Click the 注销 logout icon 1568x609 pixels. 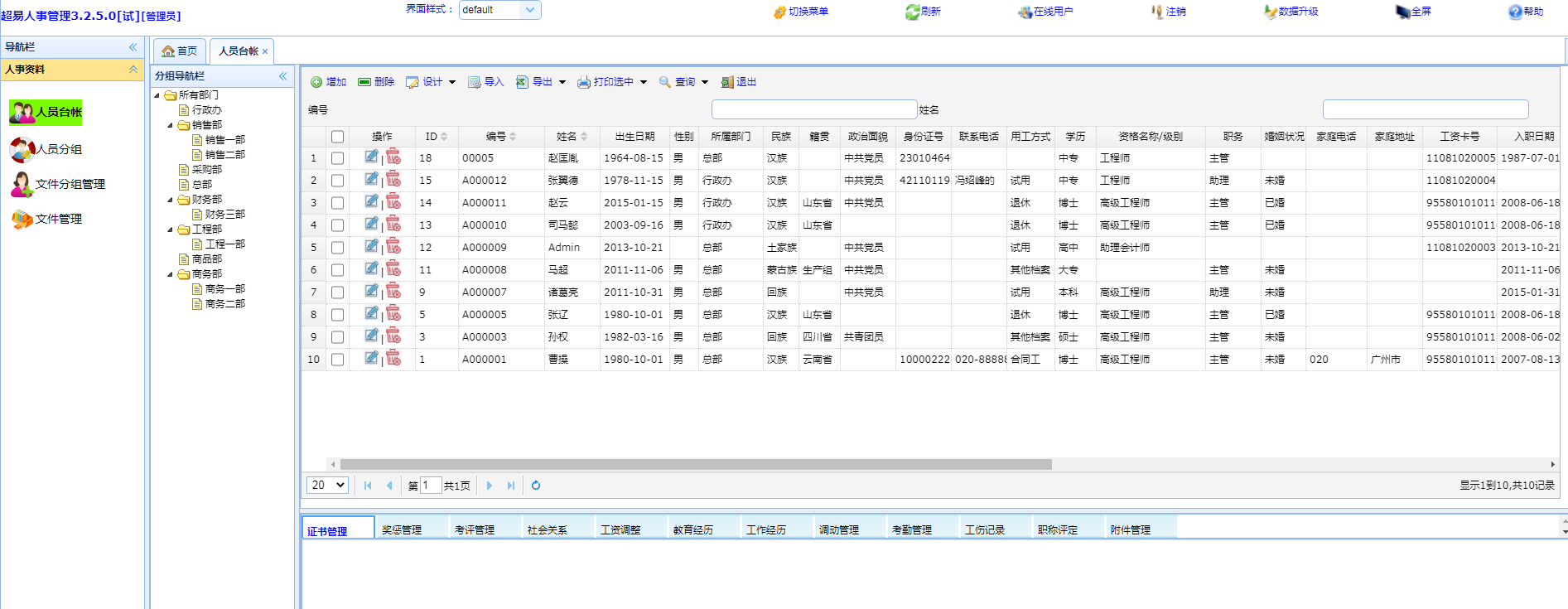(1157, 12)
